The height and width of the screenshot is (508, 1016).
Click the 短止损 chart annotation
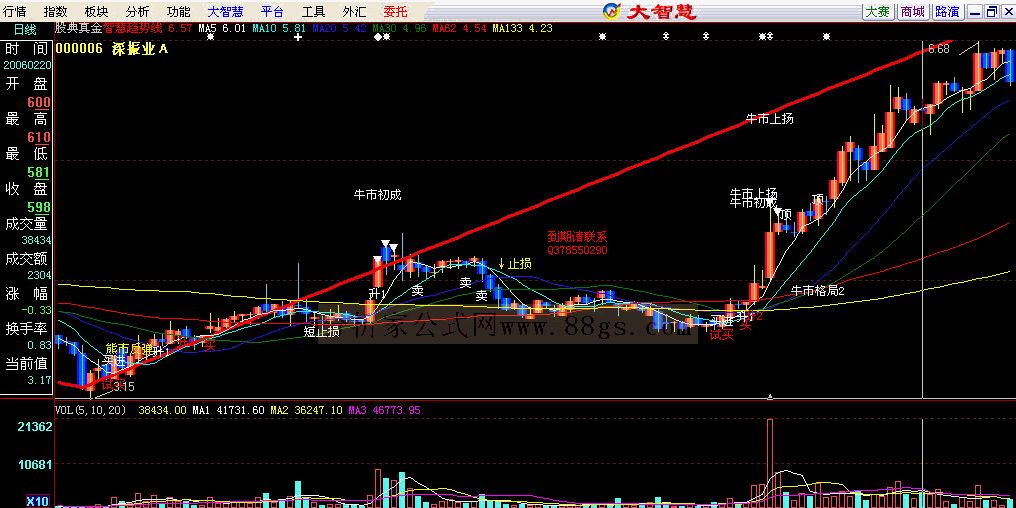pyautogui.click(x=322, y=332)
